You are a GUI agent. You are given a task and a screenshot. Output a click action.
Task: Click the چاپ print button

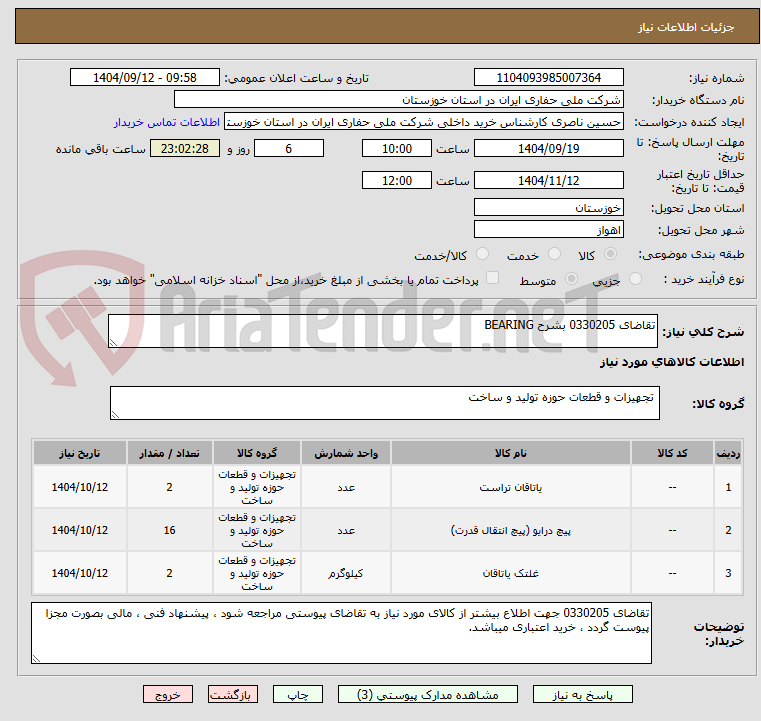point(298,694)
